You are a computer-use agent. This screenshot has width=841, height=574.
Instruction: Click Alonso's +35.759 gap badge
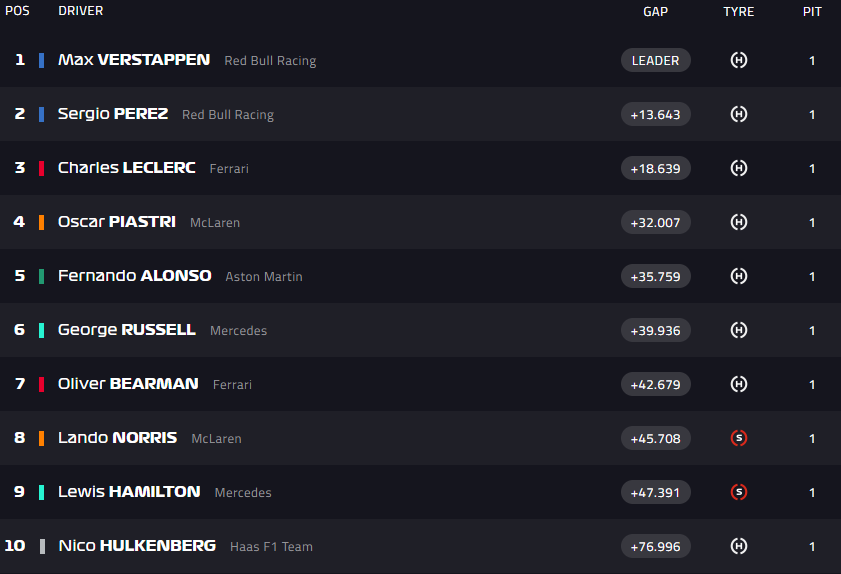coord(655,276)
